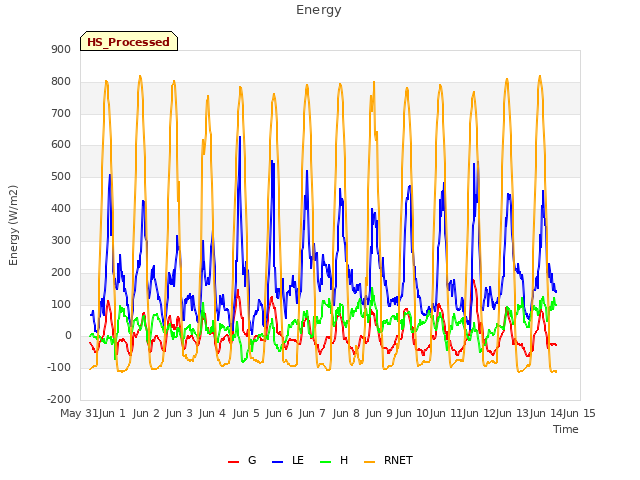Click the 0 y-axis tick label

point(68,336)
